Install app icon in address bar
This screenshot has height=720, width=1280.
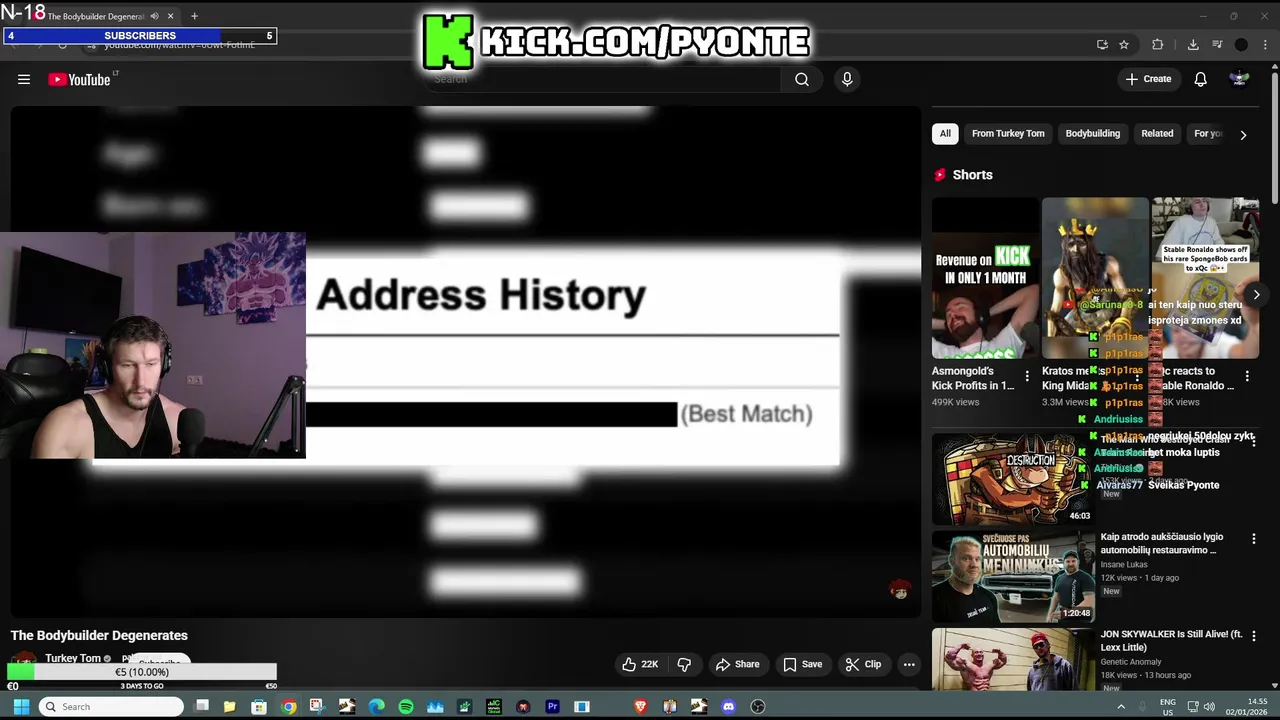pyautogui.click(x=1102, y=44)
